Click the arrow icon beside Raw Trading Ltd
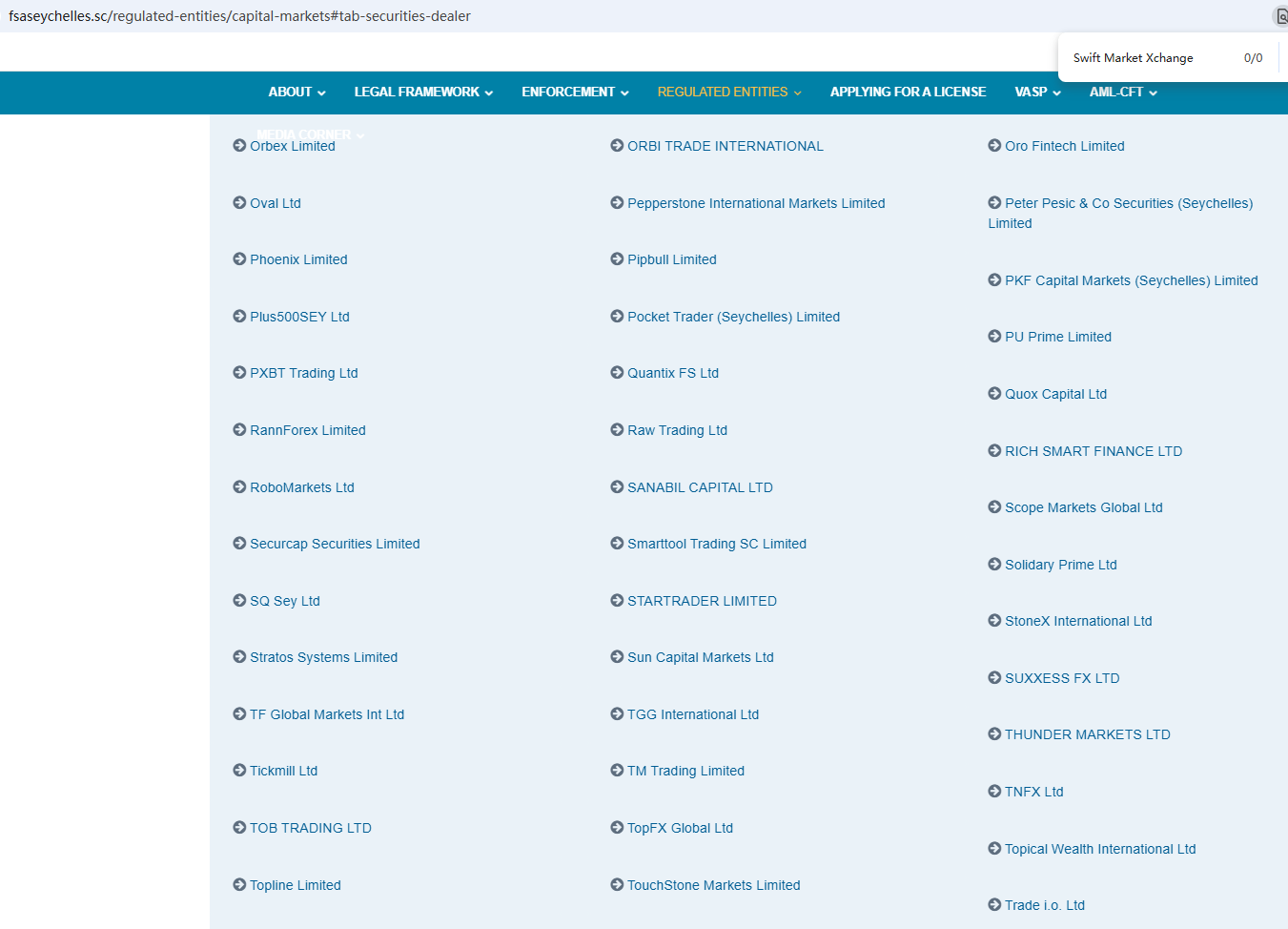1288x929 pixels. 617,430
